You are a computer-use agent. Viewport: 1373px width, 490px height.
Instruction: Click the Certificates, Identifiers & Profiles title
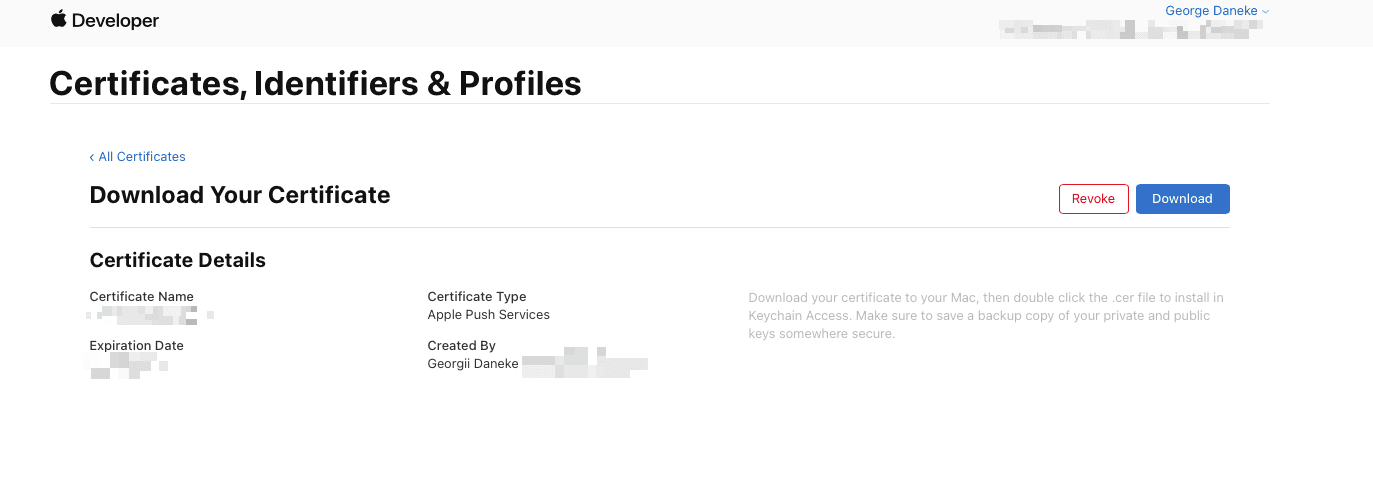[x=315, y=83]
